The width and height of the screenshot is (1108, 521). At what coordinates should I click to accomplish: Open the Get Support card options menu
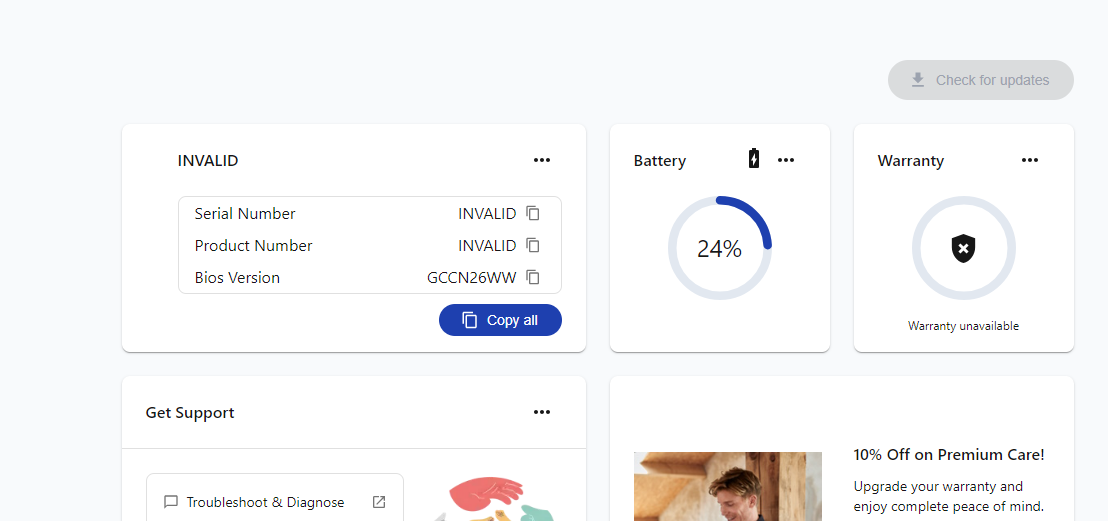[x=542, y=412]
